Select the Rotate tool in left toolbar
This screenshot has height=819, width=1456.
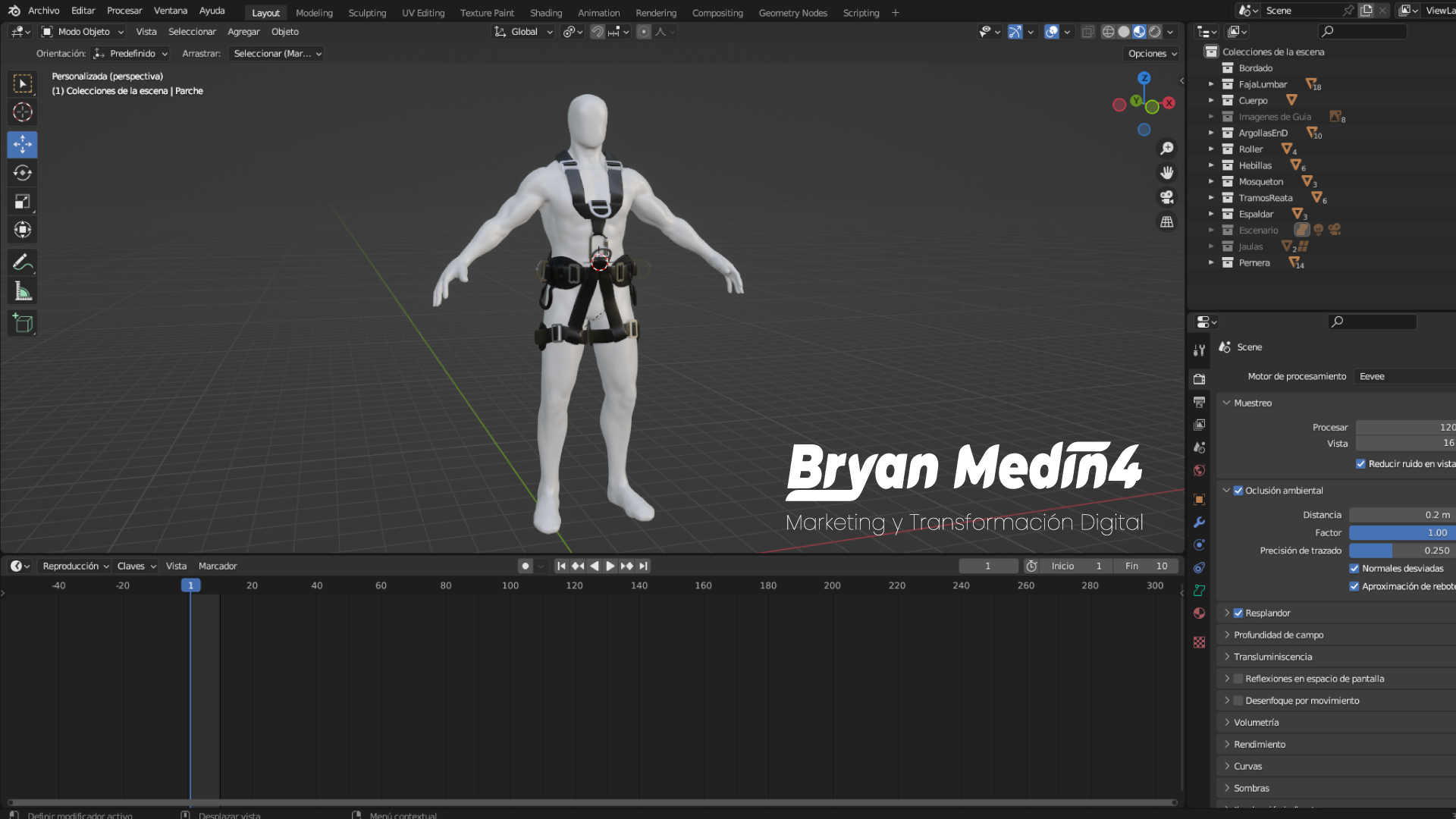pyautogui.click(x=22, y=173)
